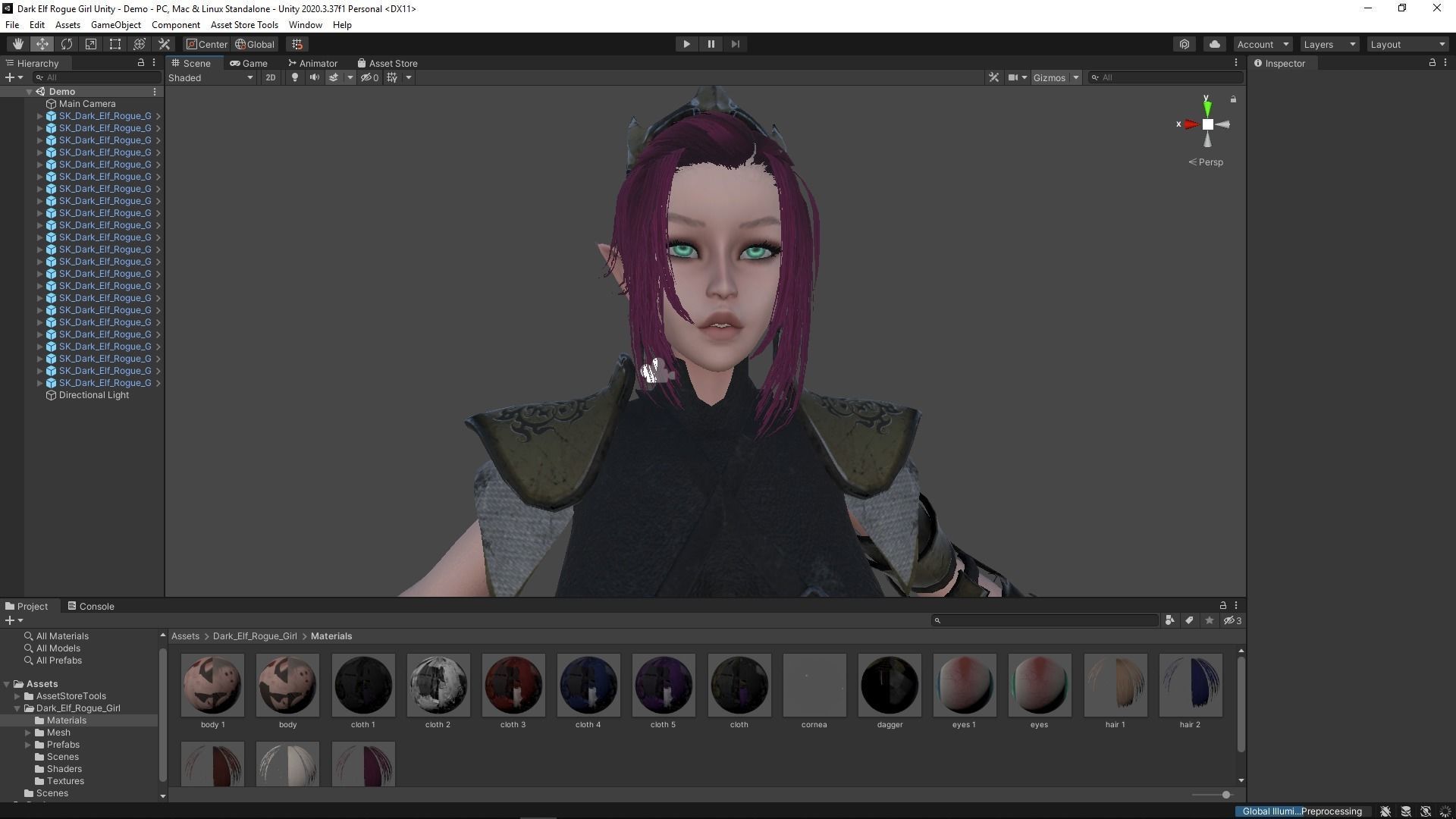Toggle Center pivot mode button
Screen dimensions: 1456x819
coord(207,44)
